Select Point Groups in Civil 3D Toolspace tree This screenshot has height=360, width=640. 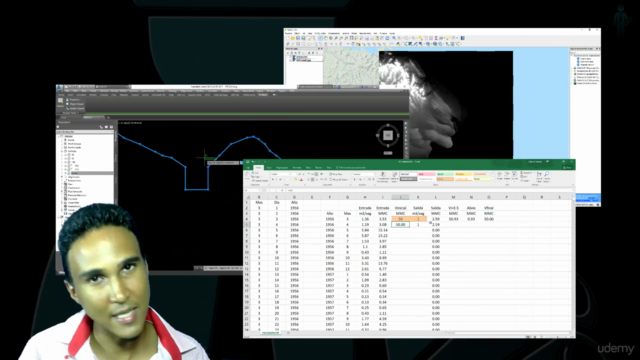click(74, 144)
